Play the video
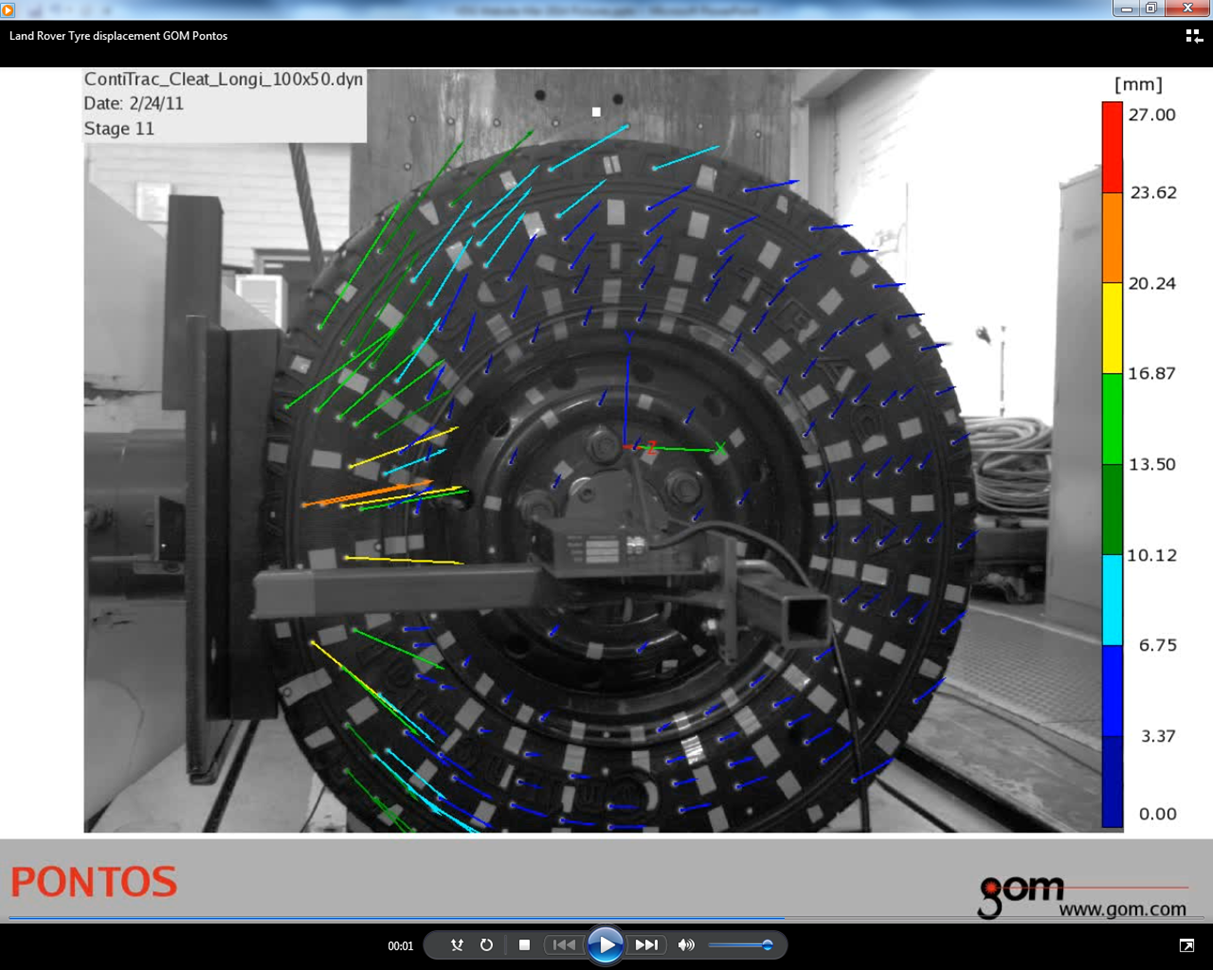Viewport: 1213px width, 970px height. click(605, 945)
